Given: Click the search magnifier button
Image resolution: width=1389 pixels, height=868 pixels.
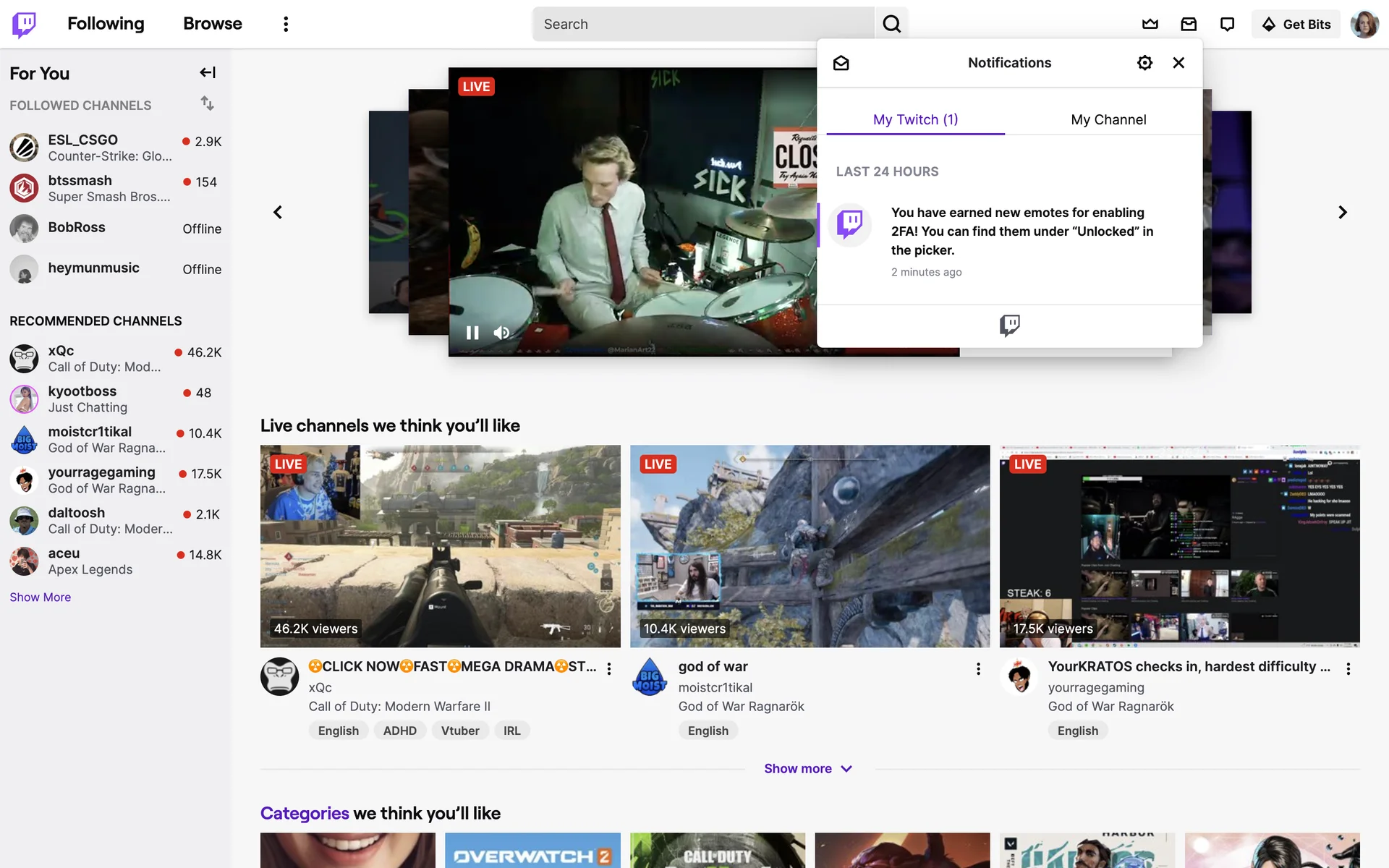Looking at the screenshot, I should pos(891,24).
